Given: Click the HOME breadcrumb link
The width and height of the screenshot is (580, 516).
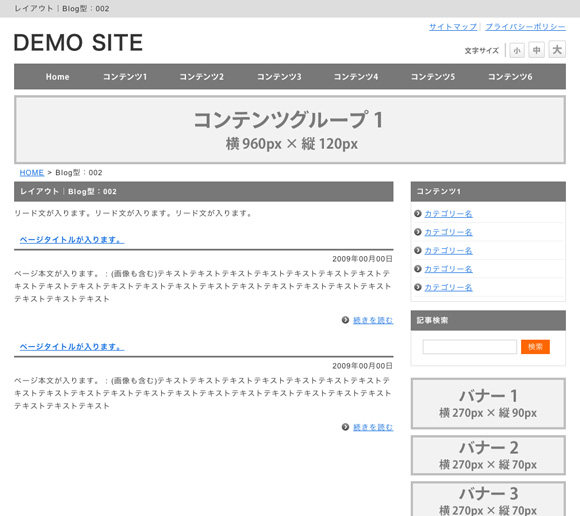Looking at the screenshot, I should point(32,172).
